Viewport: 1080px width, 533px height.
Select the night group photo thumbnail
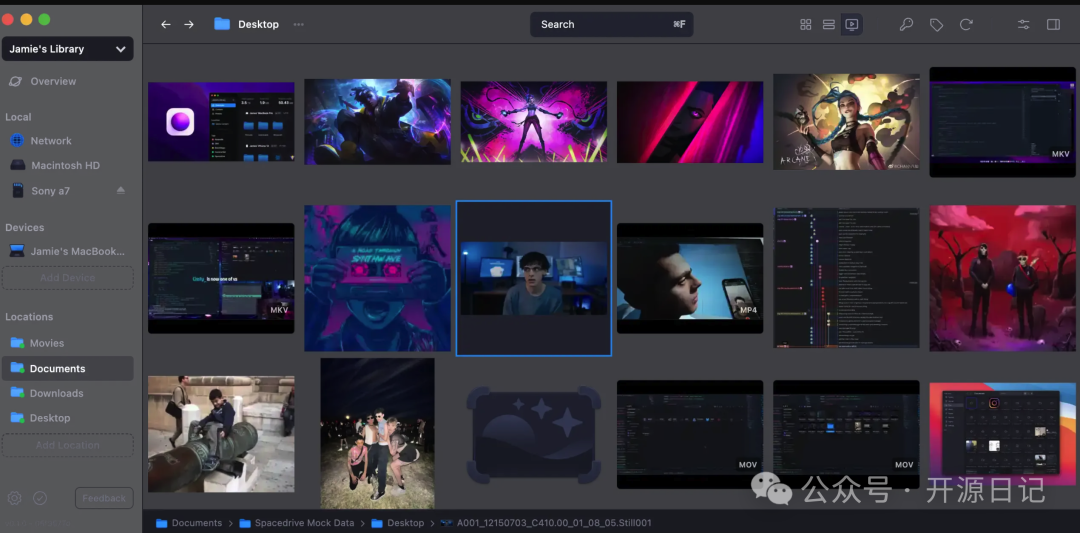click(377, 433)
